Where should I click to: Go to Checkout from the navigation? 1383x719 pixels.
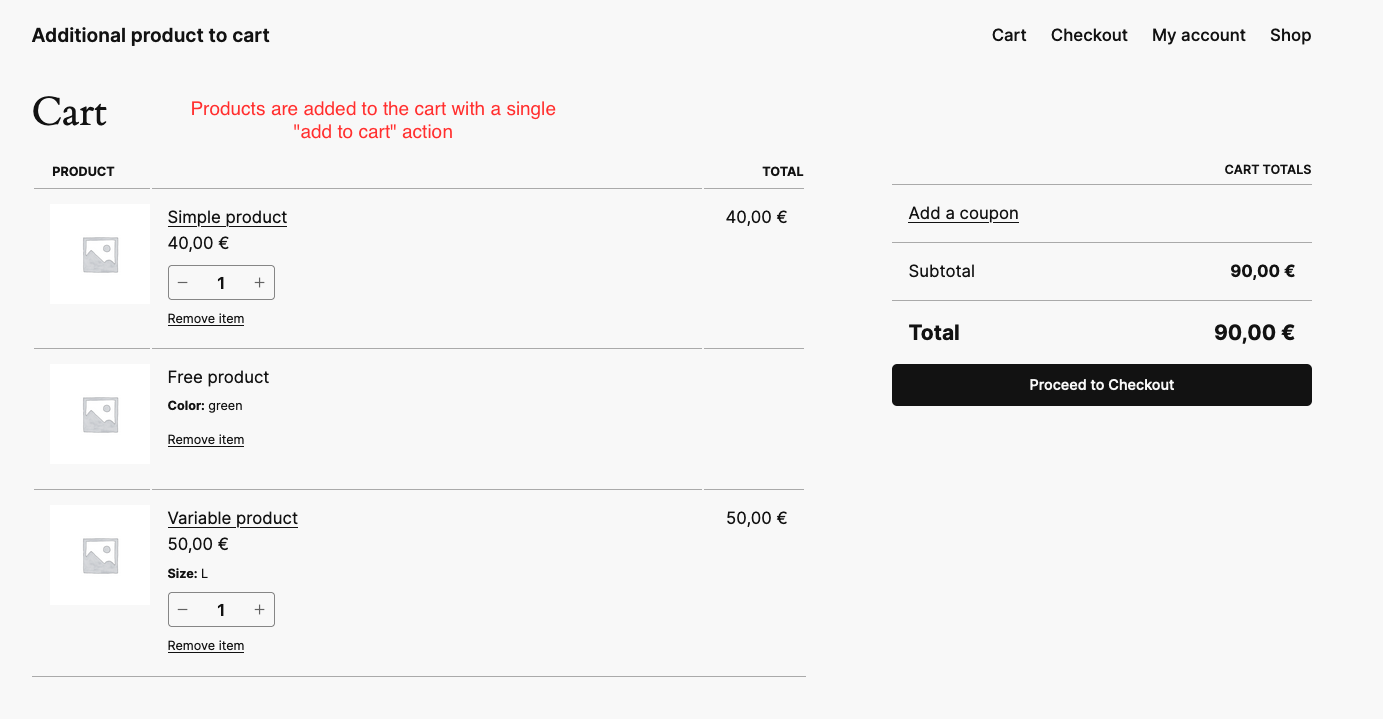(1089, 35)
